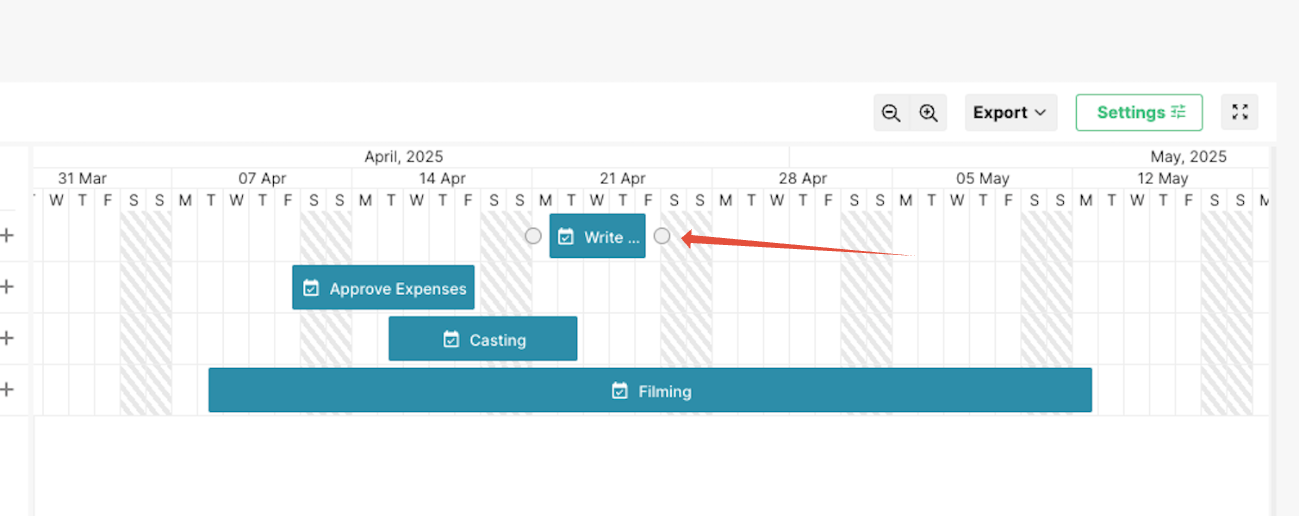Zoom in the Gantt timeline
This screenshot has width=1299, height=516.
point(929,113)
